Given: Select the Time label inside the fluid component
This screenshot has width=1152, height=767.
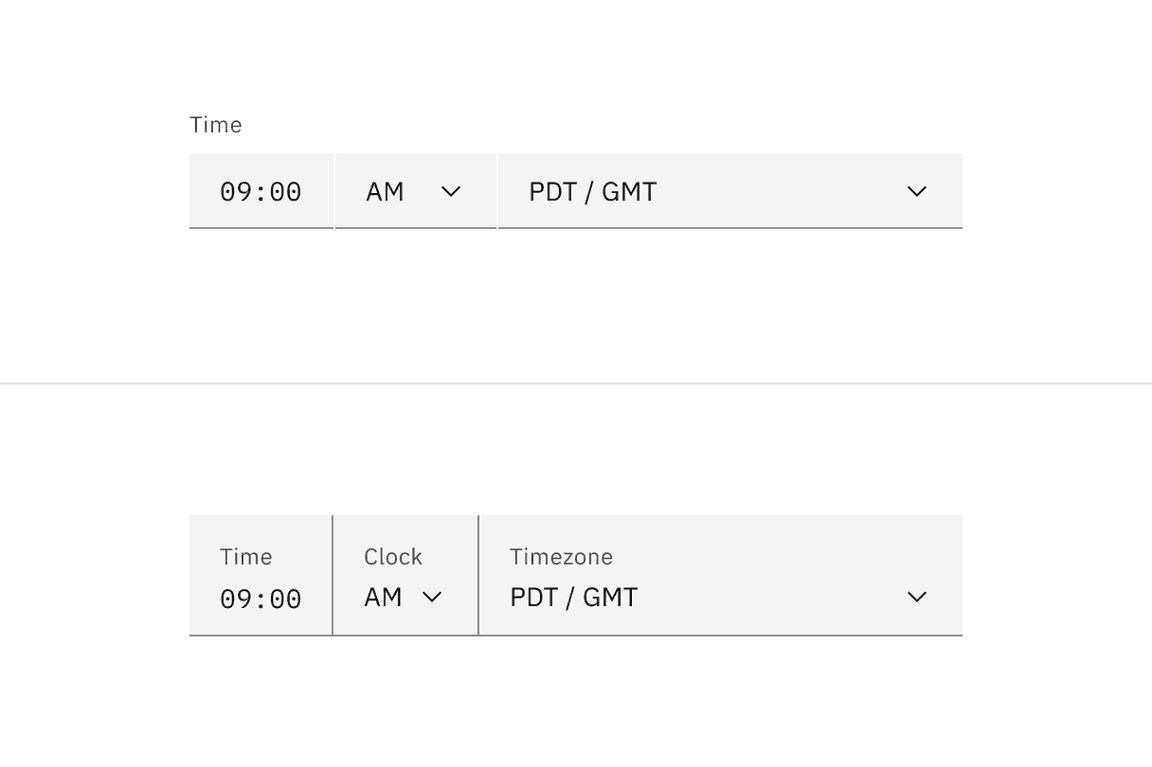Looking at the screenshot, I should tap(246, 556).
